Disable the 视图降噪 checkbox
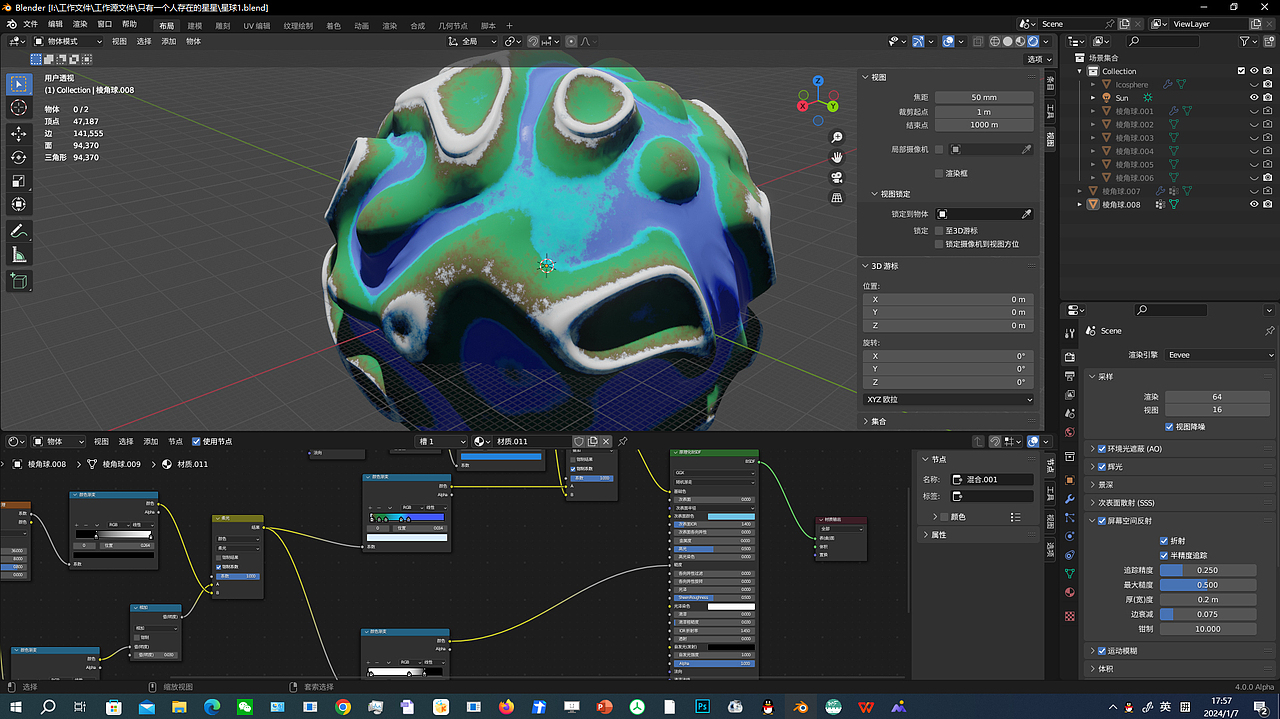 tap(1169, 427)
